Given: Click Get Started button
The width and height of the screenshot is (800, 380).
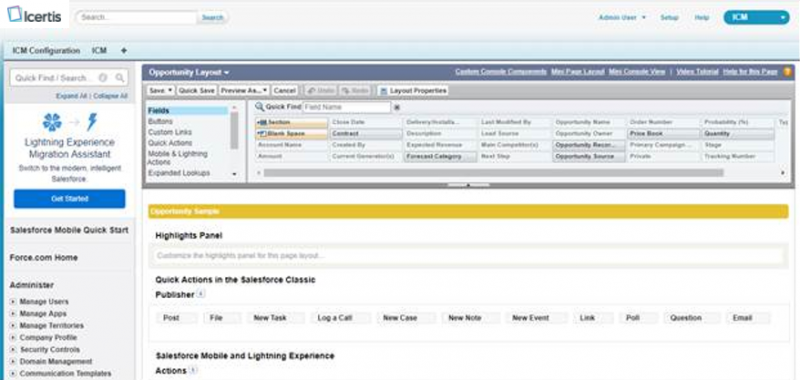Looking at the screenshot, I should (69, 198).
